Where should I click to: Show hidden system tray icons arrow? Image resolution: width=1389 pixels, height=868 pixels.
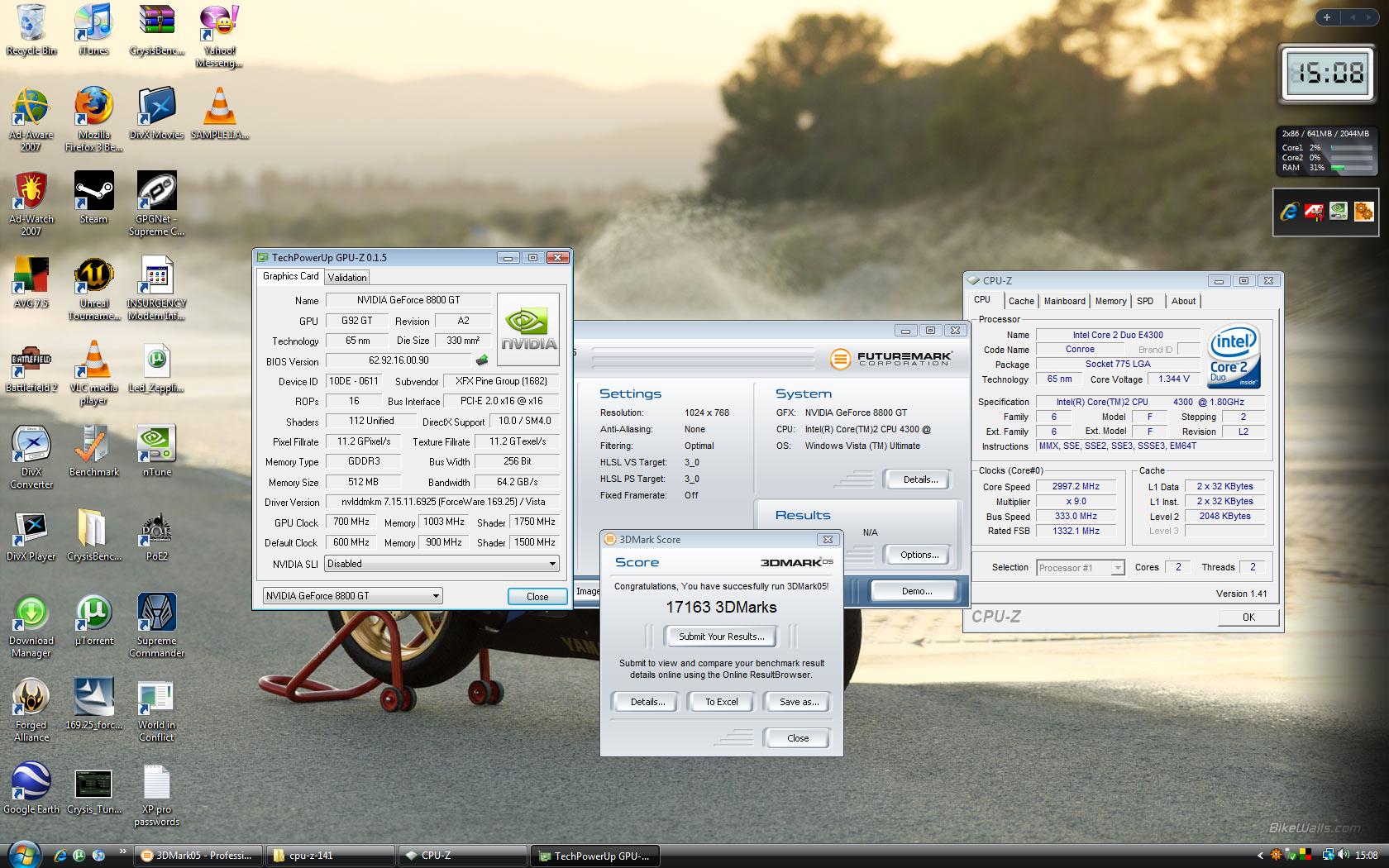pyautogui.click(x=1260, y=856)
